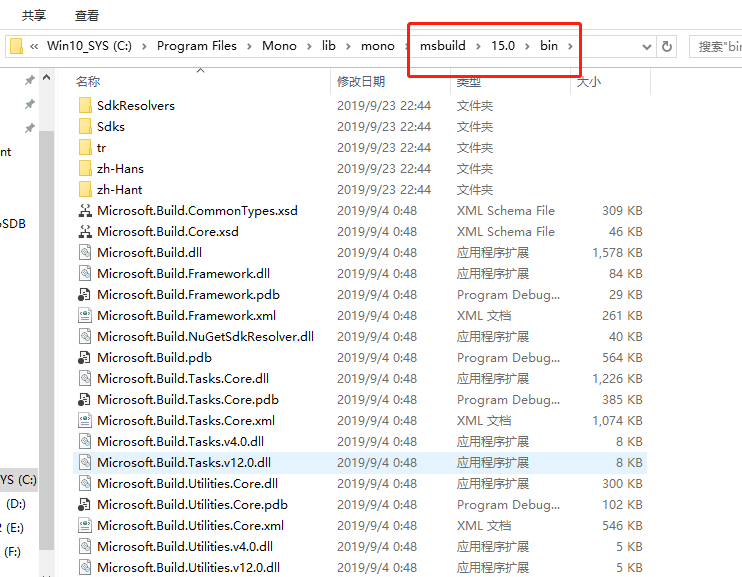Click navigation pane scroll up arrow

pos(46,77)
